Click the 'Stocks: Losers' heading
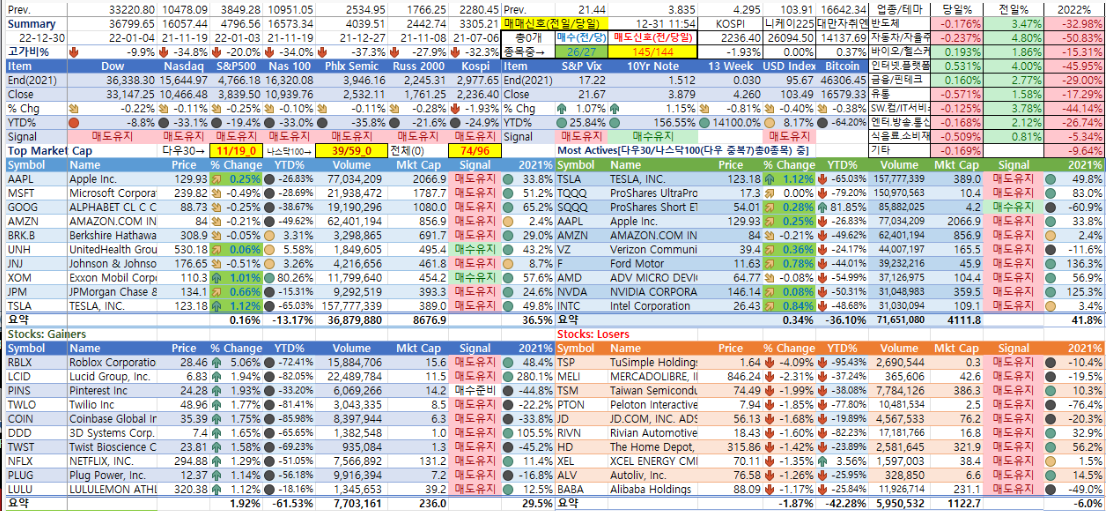 593,334
